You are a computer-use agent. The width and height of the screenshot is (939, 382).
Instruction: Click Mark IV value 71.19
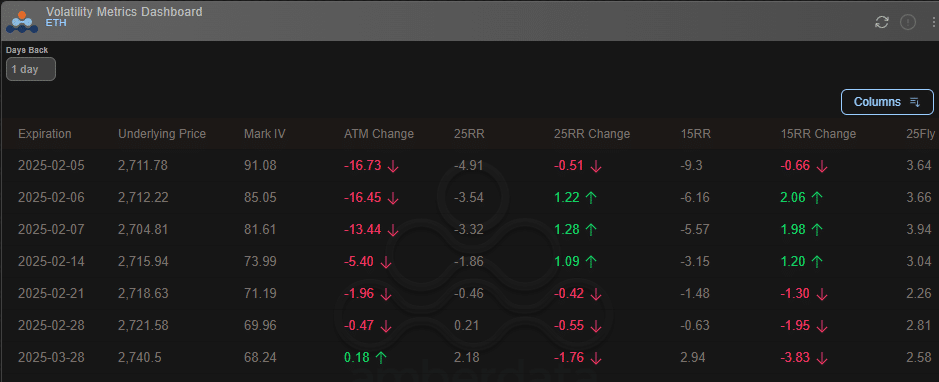(x=261, y=293)
